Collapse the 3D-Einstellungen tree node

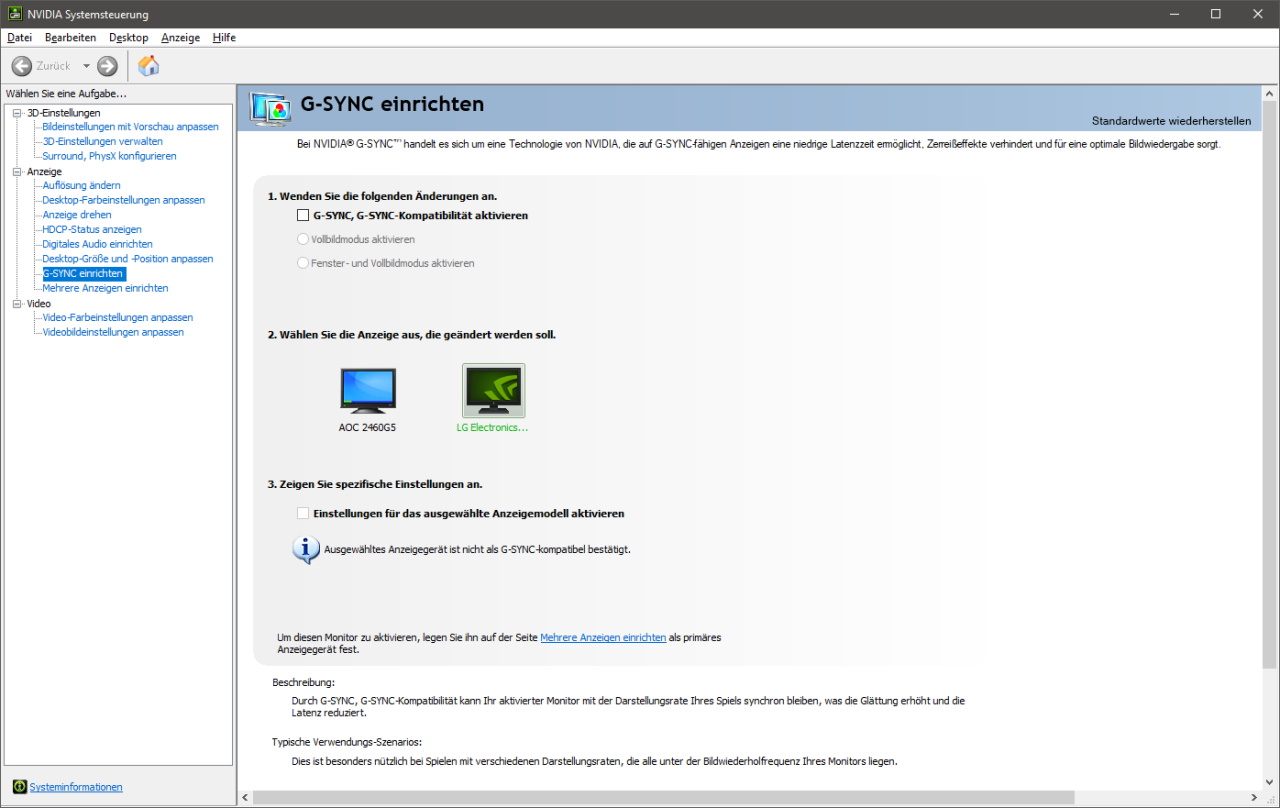(x=17, y=113)
